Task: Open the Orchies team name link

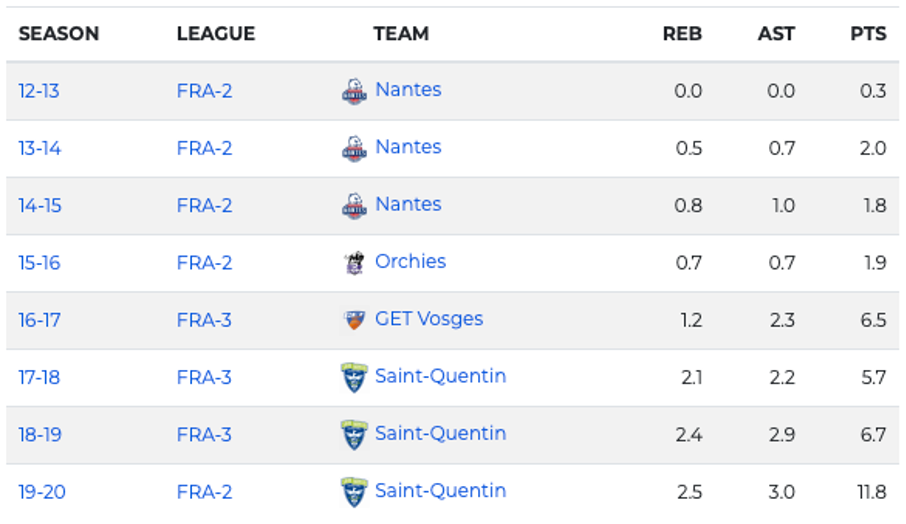Action: 410,261
